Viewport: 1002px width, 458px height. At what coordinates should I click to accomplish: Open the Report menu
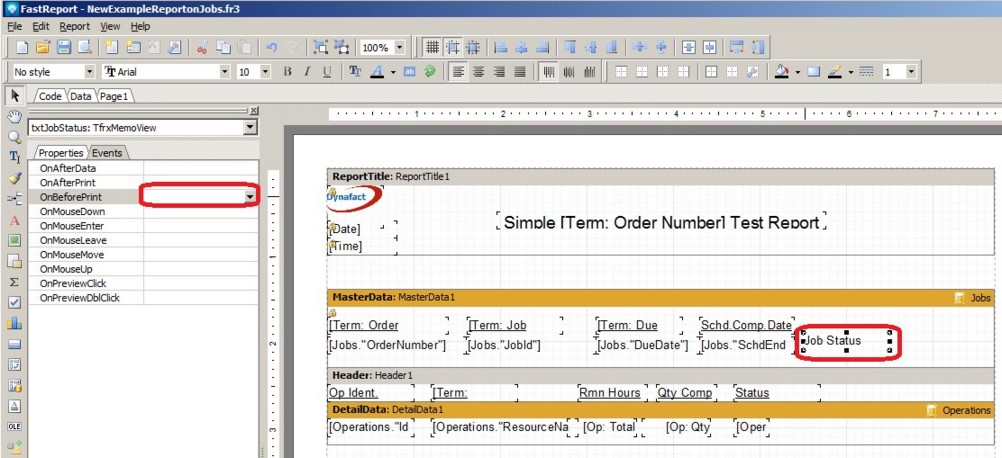coord(74,26)
